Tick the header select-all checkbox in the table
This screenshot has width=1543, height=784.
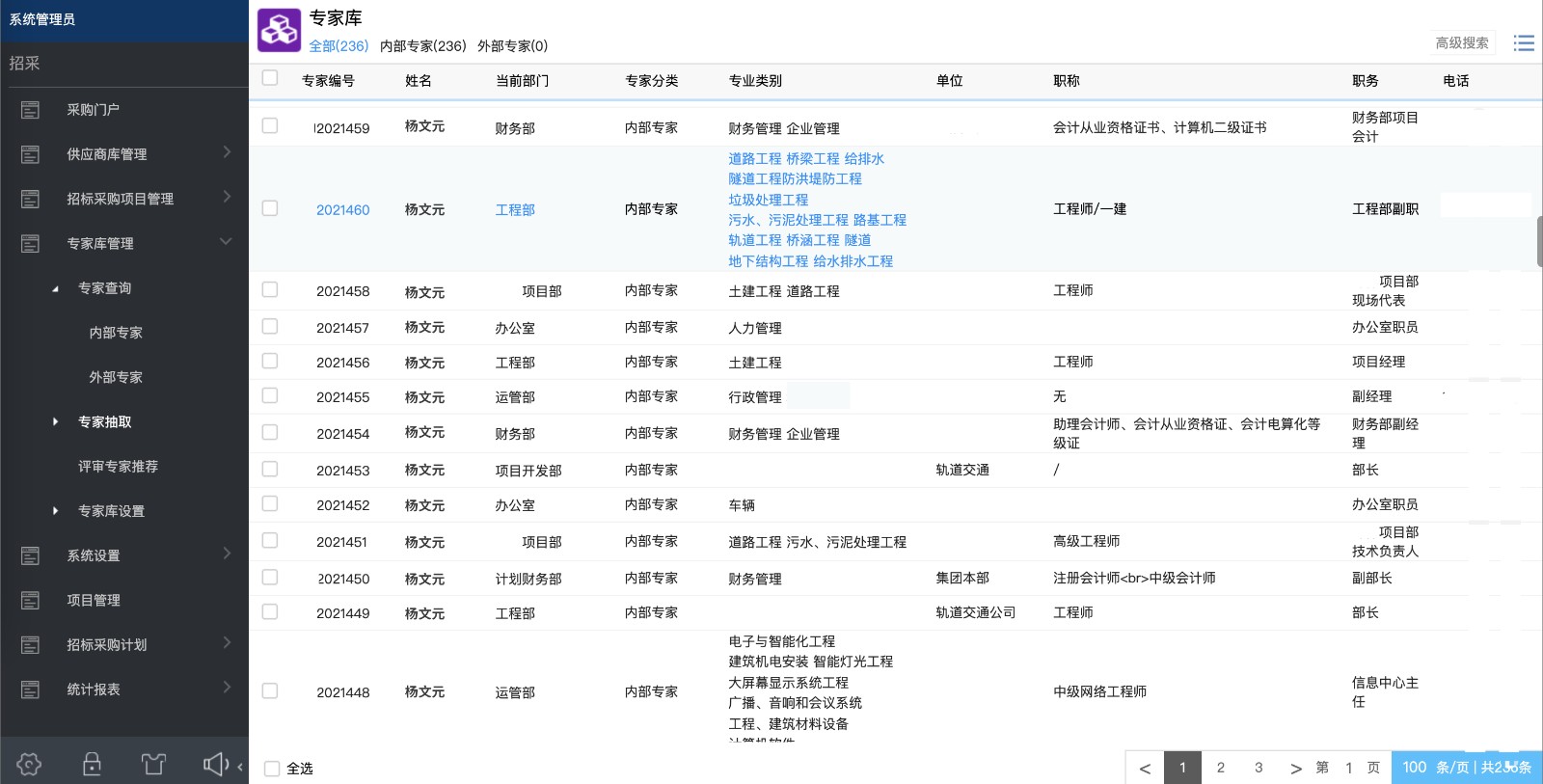pyautogui.click(x=270, y=78)
